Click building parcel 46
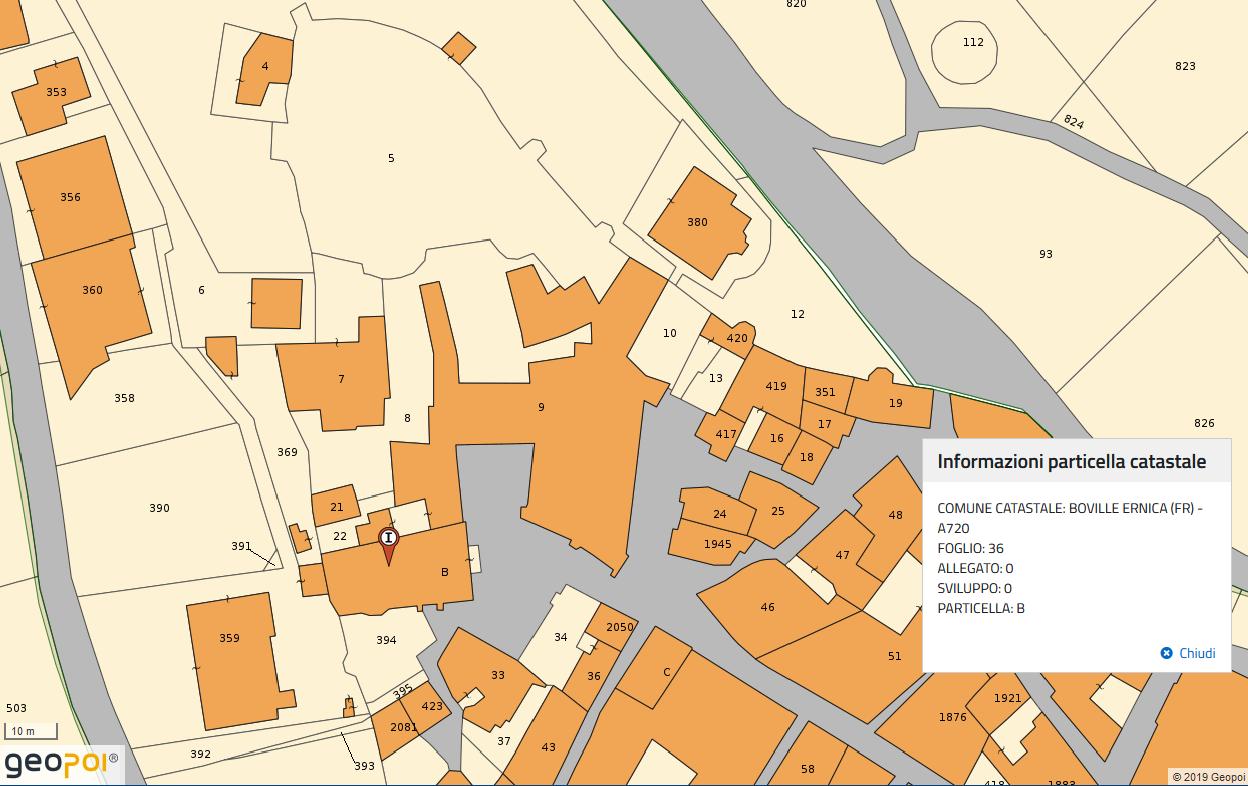This screenshot has height=786, width=1248. click(x=767, y=607)
